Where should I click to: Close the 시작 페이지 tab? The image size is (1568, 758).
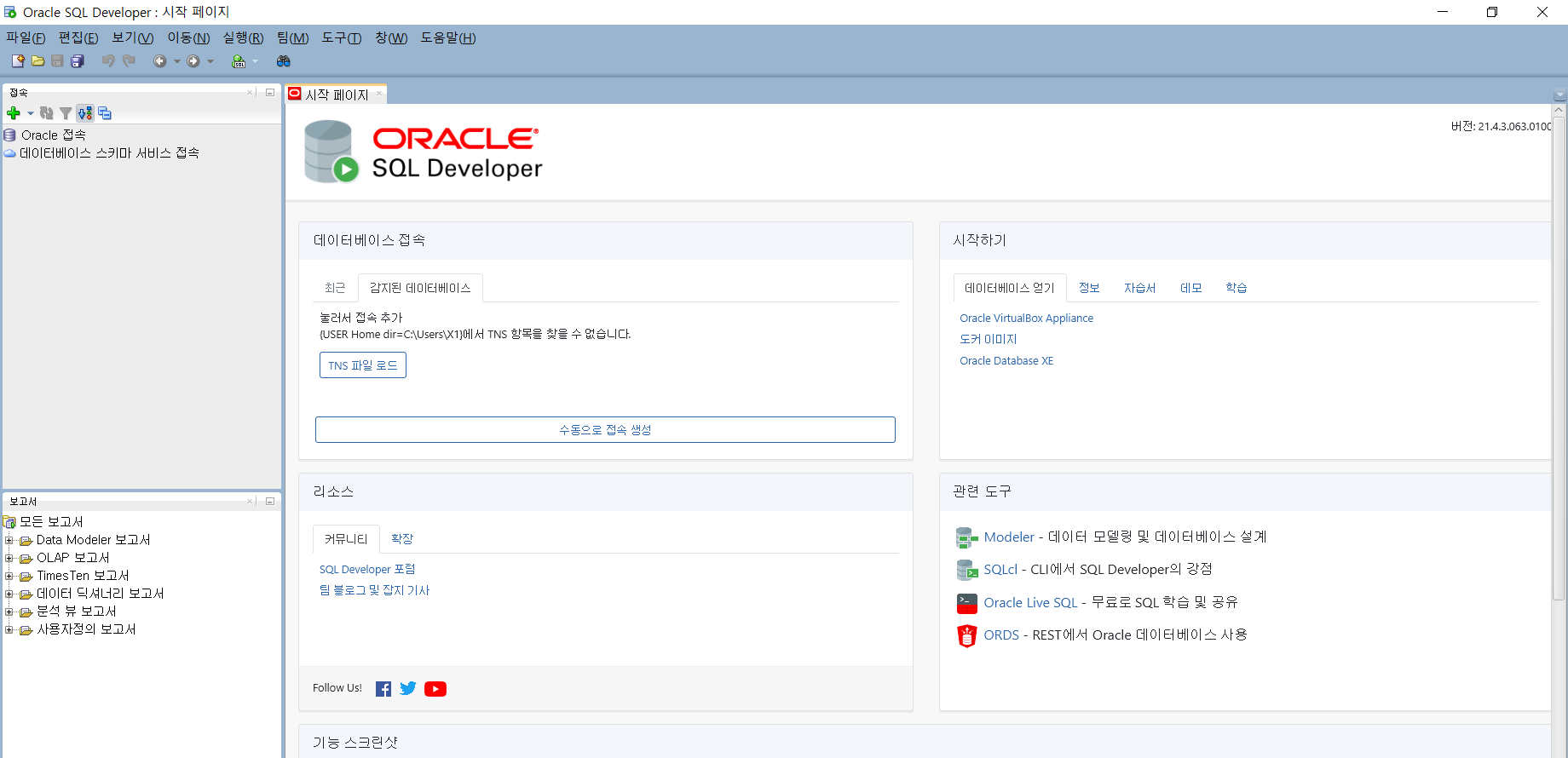pos(379,95)
